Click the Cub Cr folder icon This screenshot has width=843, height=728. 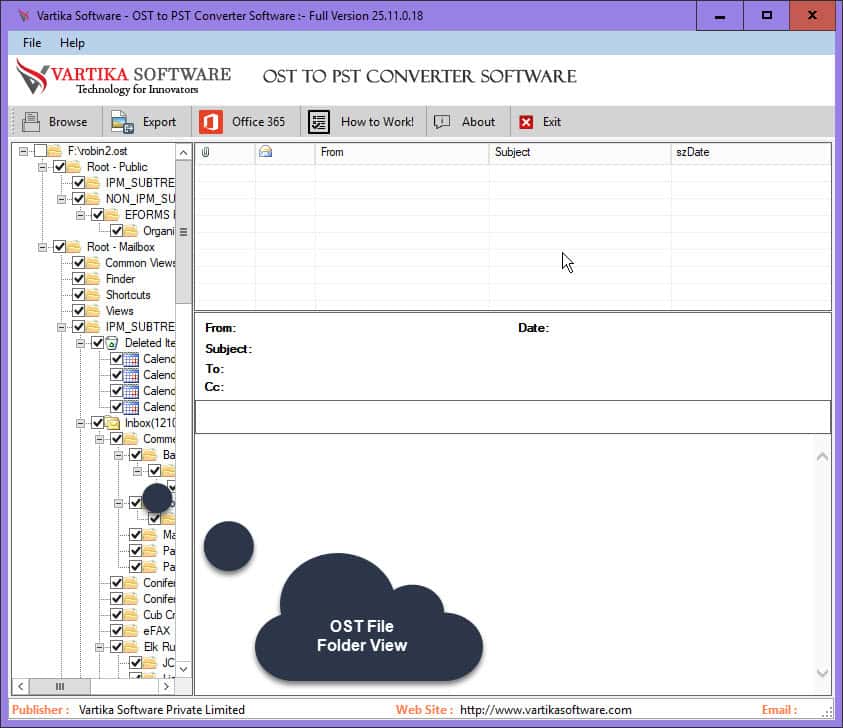click(x=131, y=615)
